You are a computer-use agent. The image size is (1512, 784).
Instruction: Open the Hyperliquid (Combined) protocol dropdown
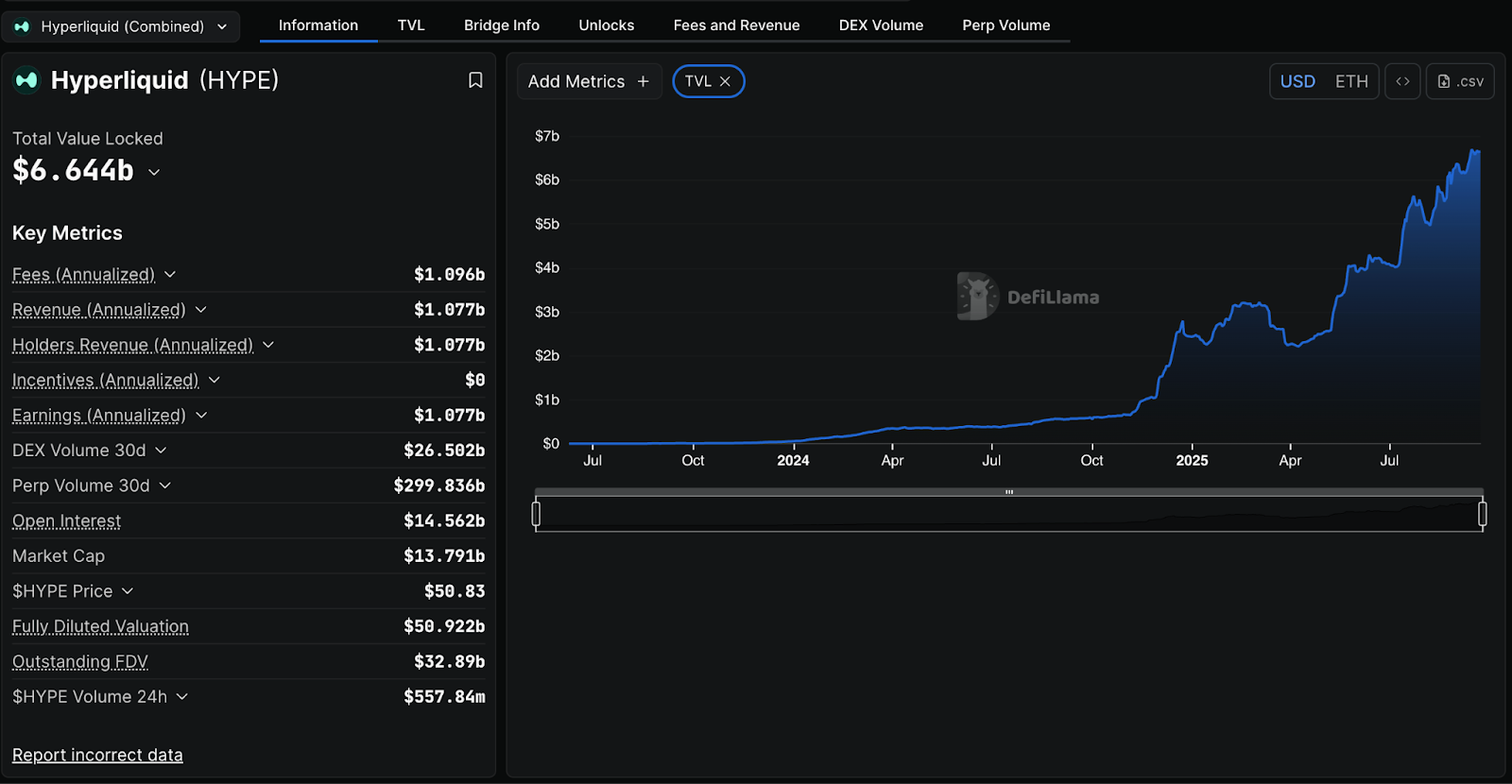coord(121,26)
